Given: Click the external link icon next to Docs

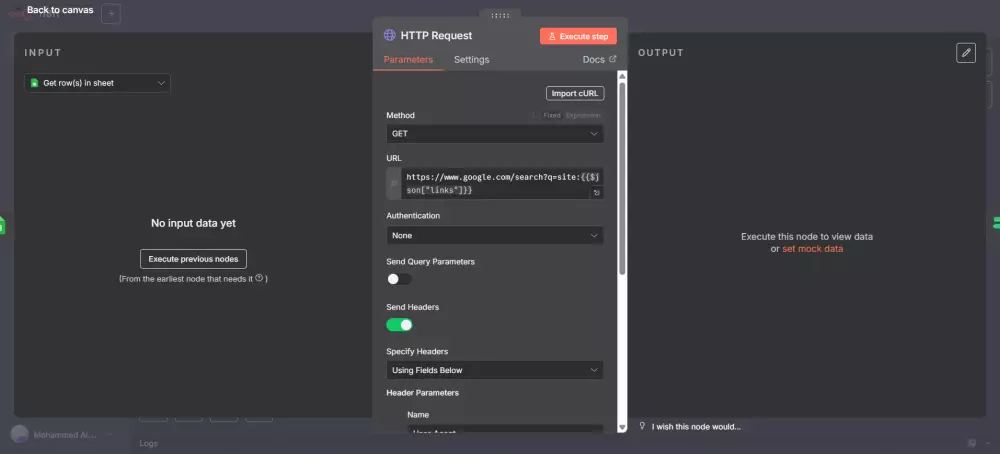Looking at the screenshot, I should tap(613, 59).
